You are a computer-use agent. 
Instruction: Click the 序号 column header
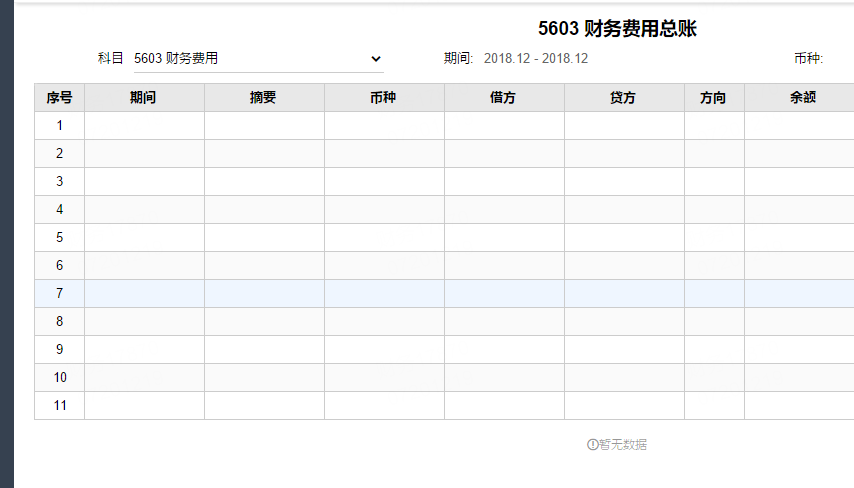[59, 97]
